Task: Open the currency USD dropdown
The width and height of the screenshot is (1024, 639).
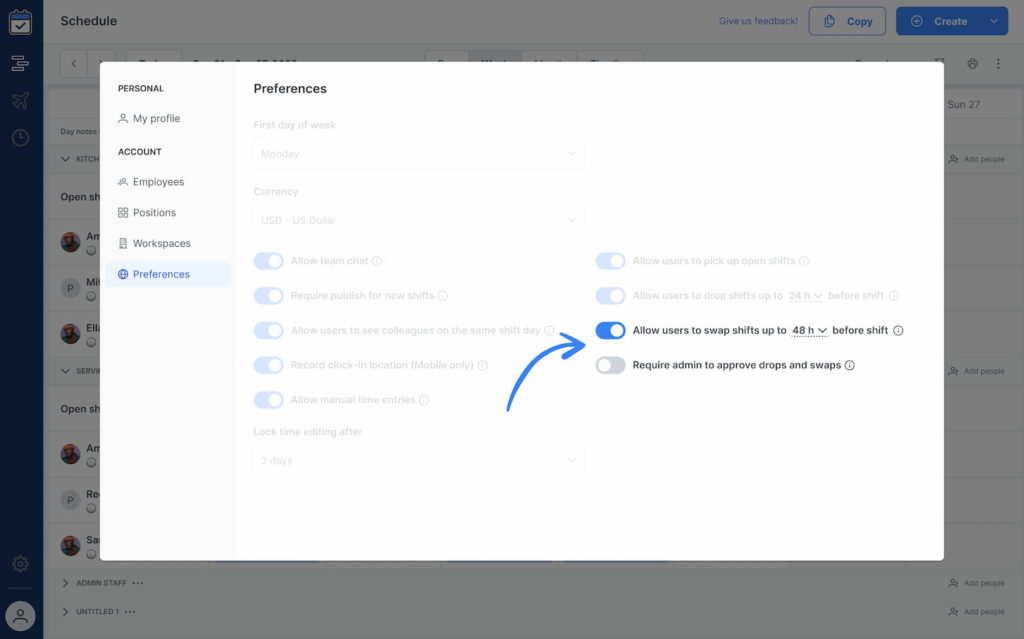Action: click(418, 220)
